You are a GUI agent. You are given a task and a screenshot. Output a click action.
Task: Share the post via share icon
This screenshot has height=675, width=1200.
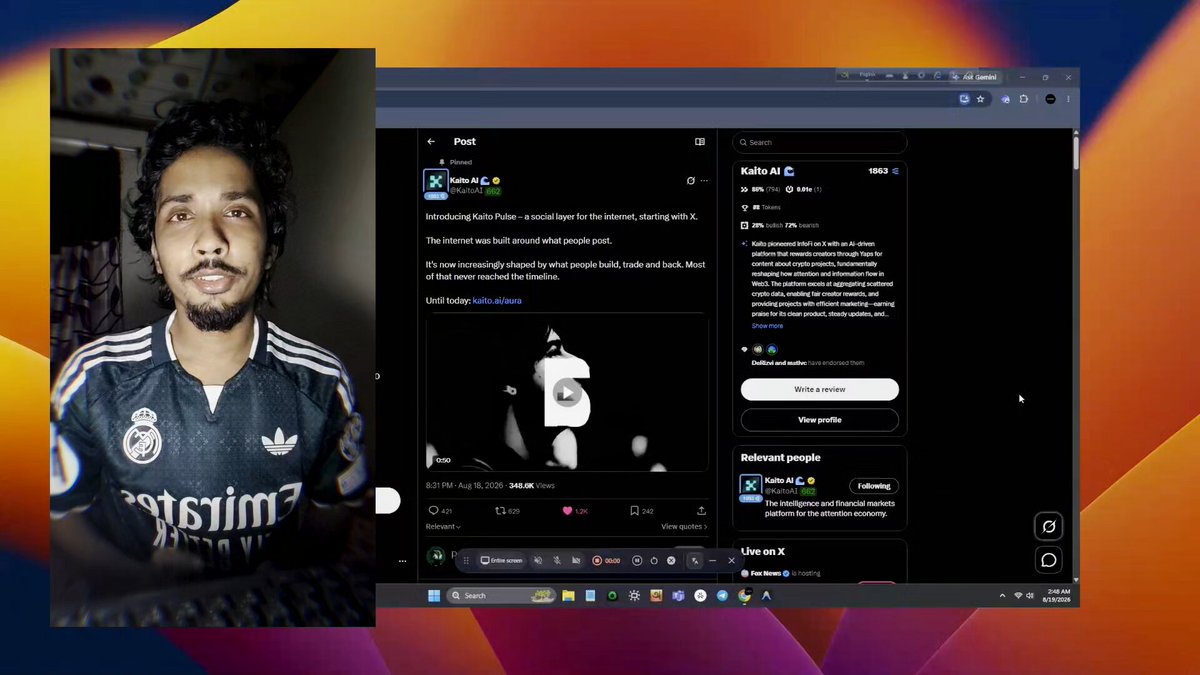[x=701, y=511]
